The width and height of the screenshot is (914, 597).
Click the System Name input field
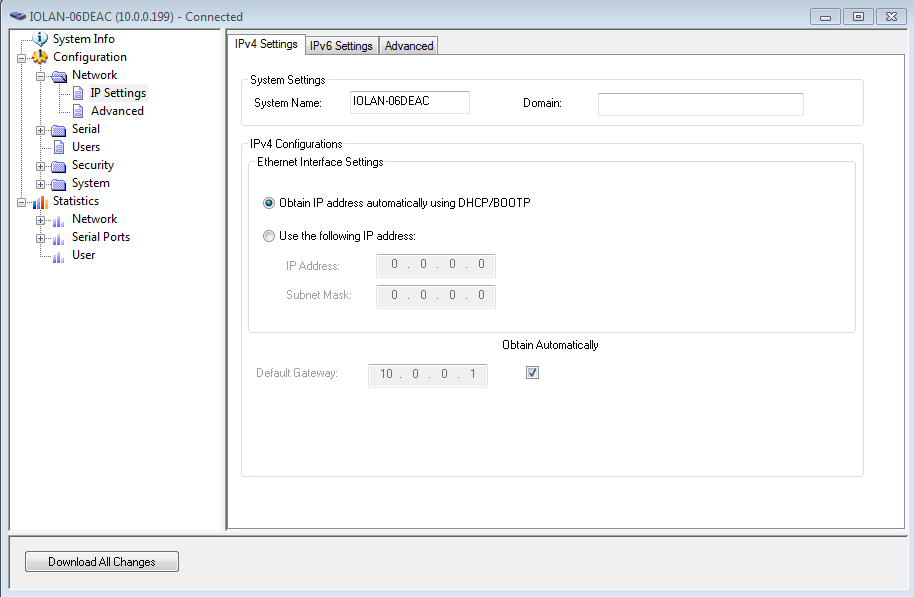(x=409, y=102)
